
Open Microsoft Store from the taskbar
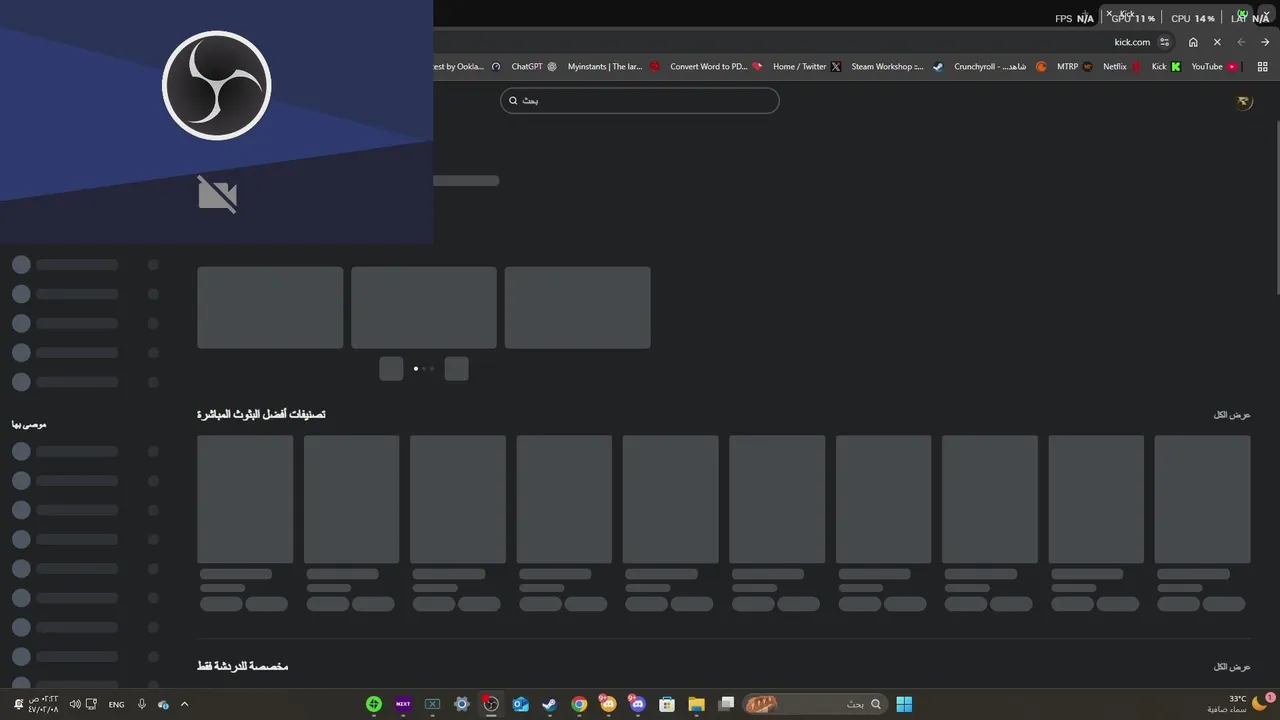[x=667, y=704]
